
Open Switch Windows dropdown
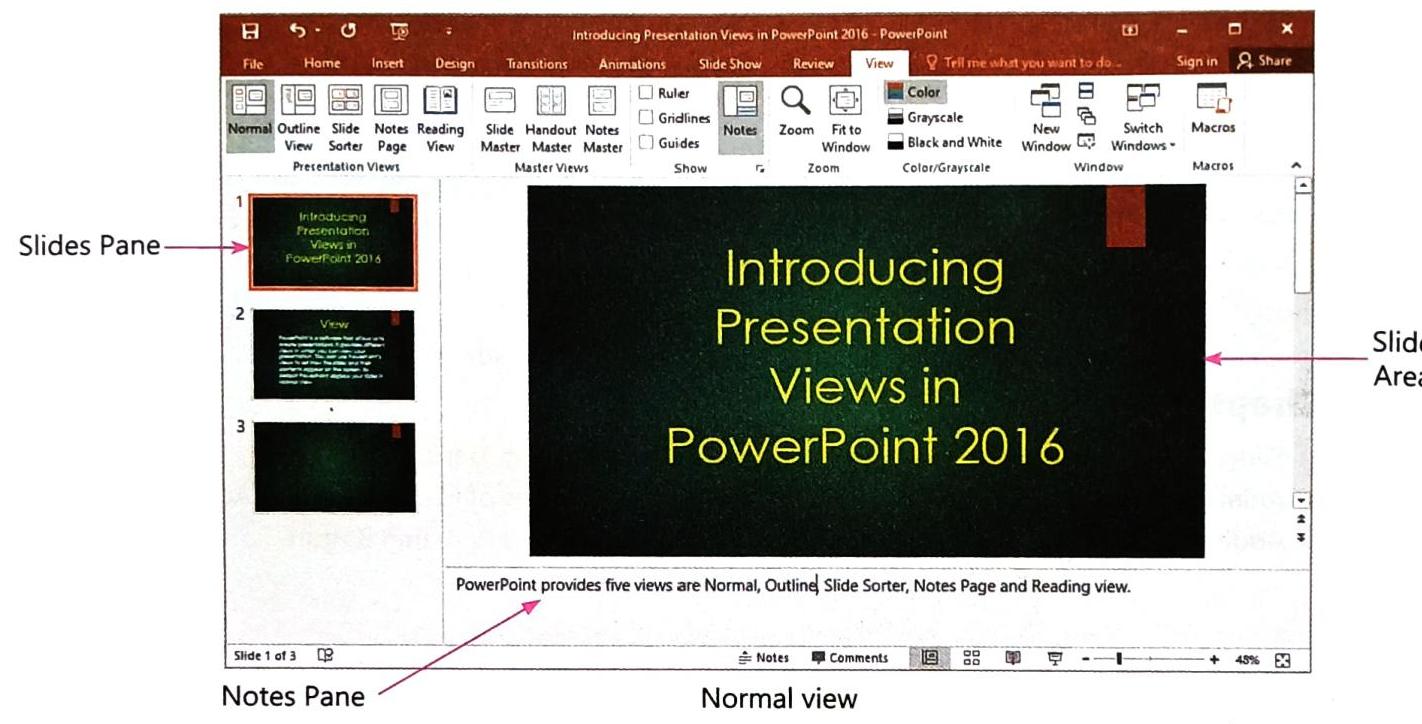click(x=1142, y=119)
